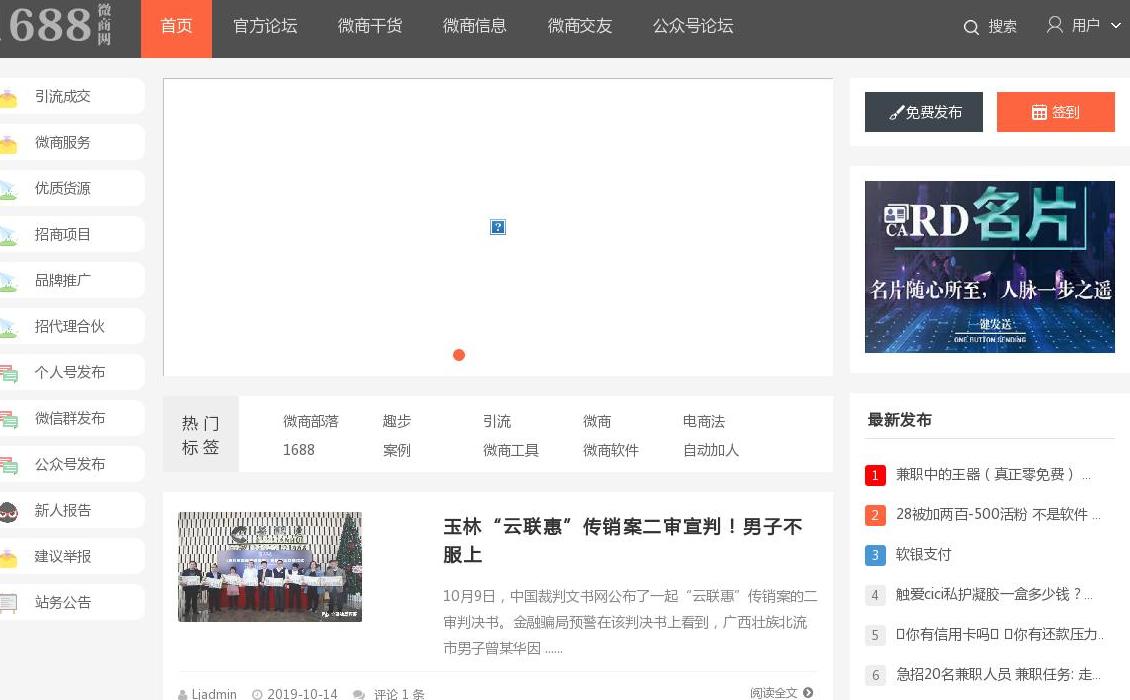Image resolution: width=1130 pixels, height=700 pixels.
Task: Click the article date 2019-10-14
Action: 302,694
